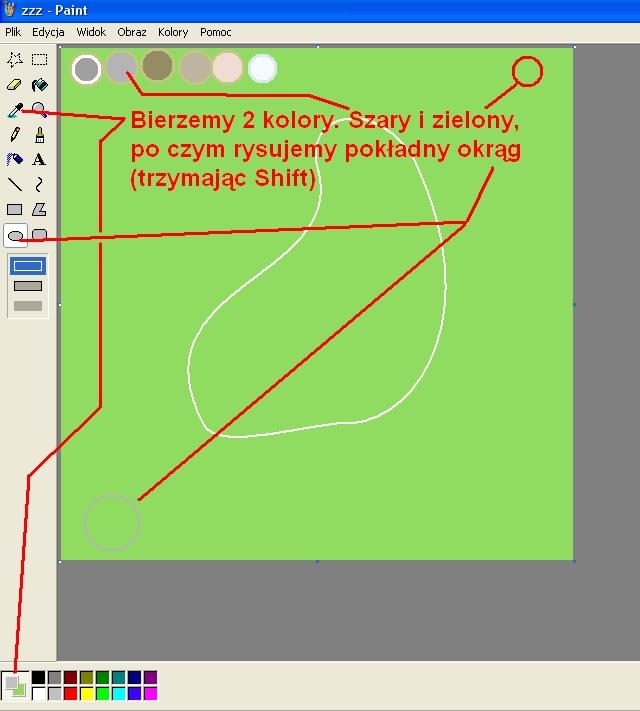The width and height of the screenshot is (640, 711).
Task: Open the Edycja menu
Action: 48,32
